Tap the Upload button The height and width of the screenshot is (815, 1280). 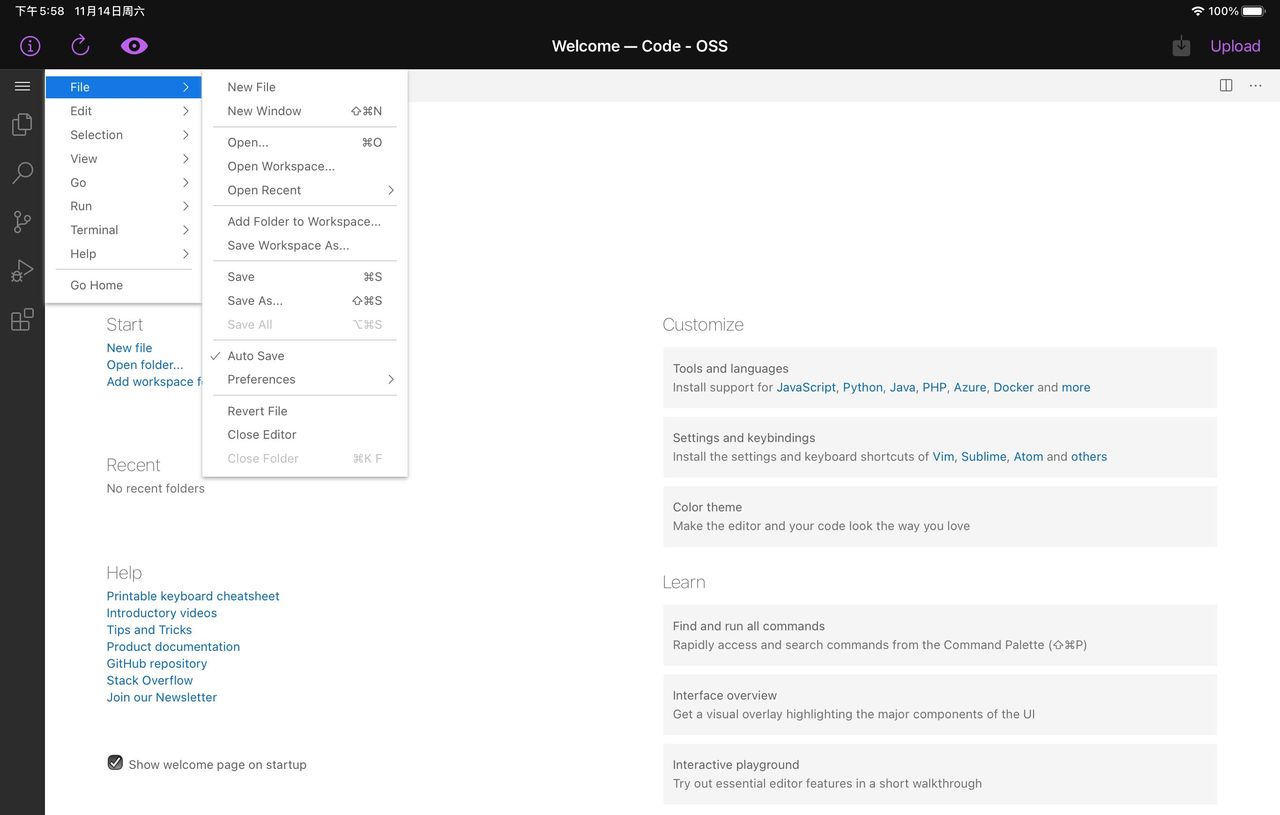(1235, 46)
